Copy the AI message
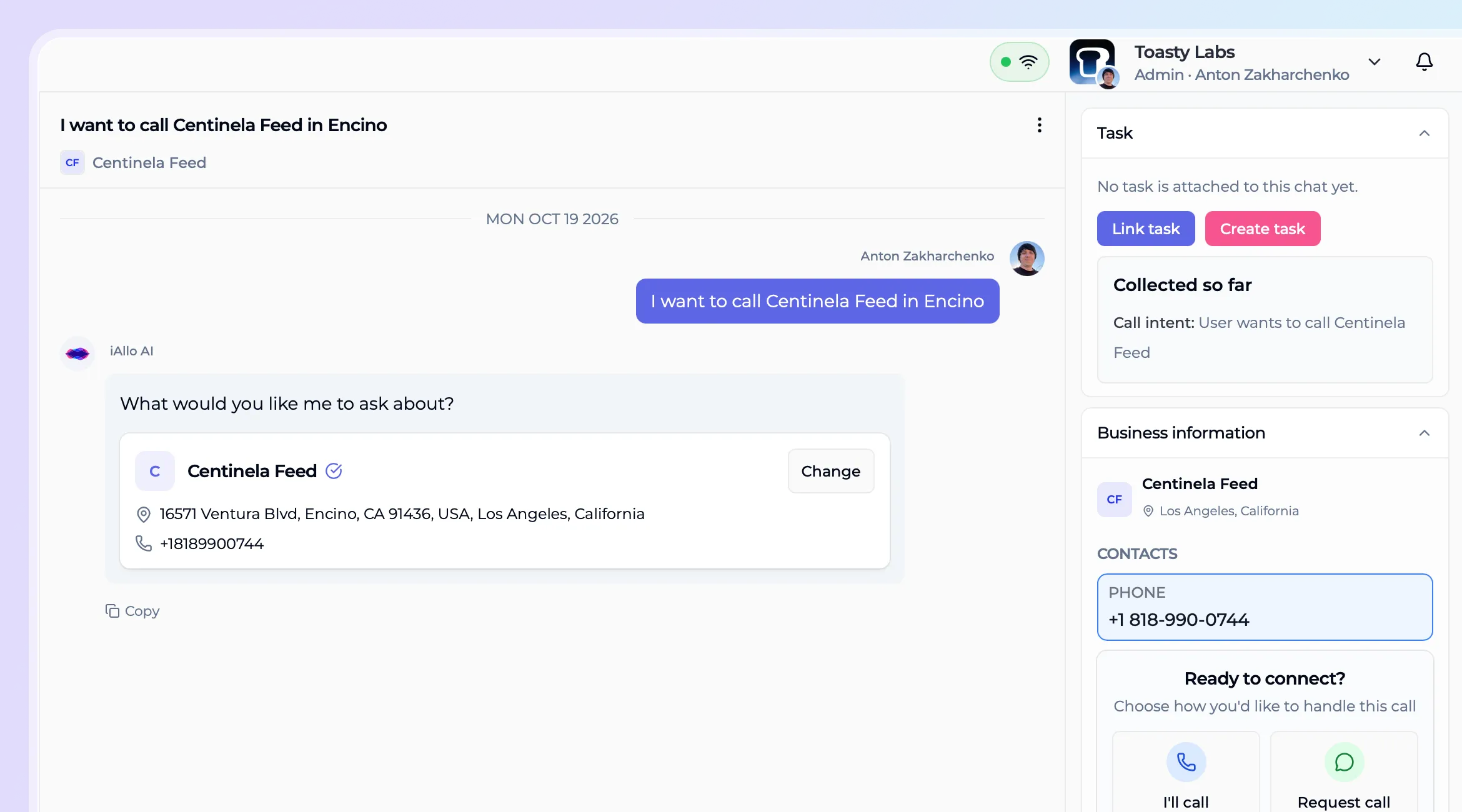 click(132, 611)
